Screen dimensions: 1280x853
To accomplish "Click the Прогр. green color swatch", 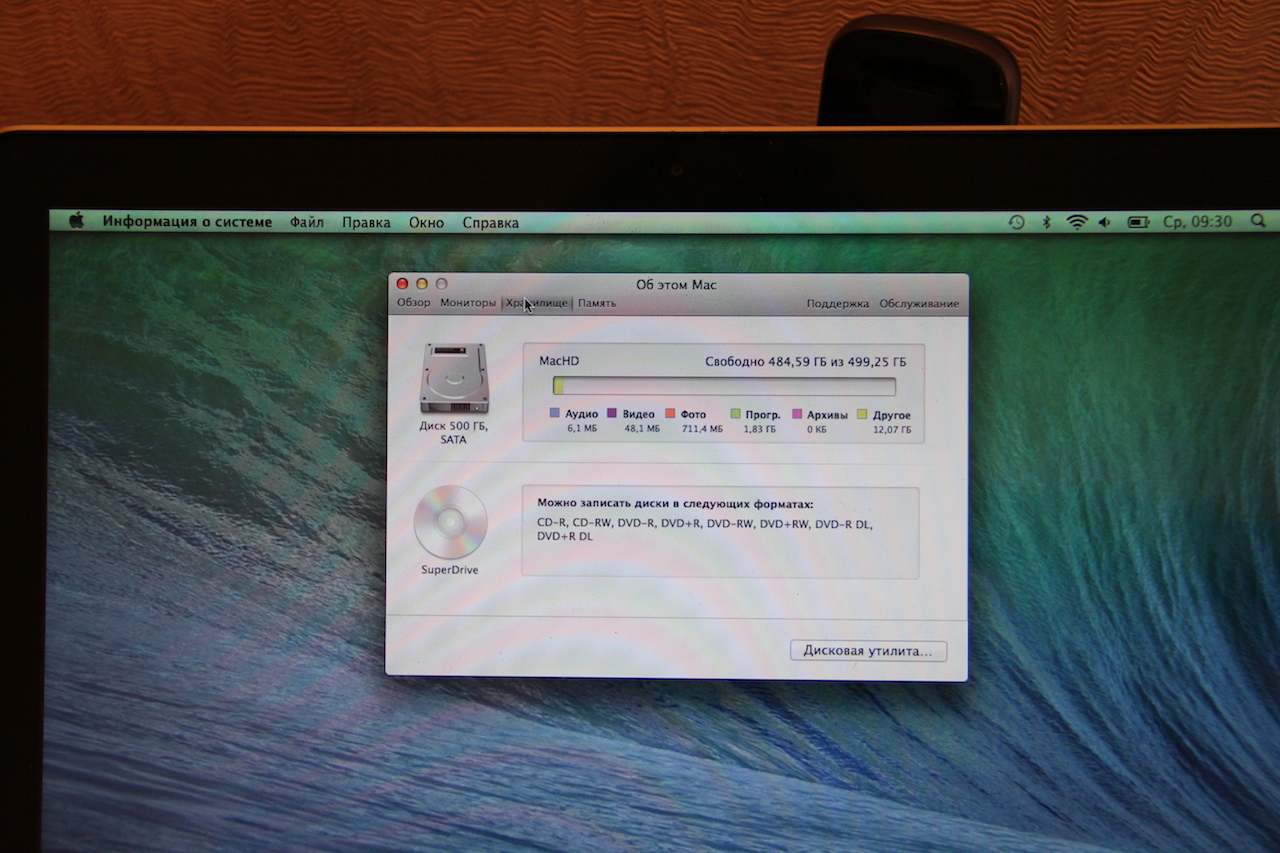I will pyautogui.click(x=735, y=414).
